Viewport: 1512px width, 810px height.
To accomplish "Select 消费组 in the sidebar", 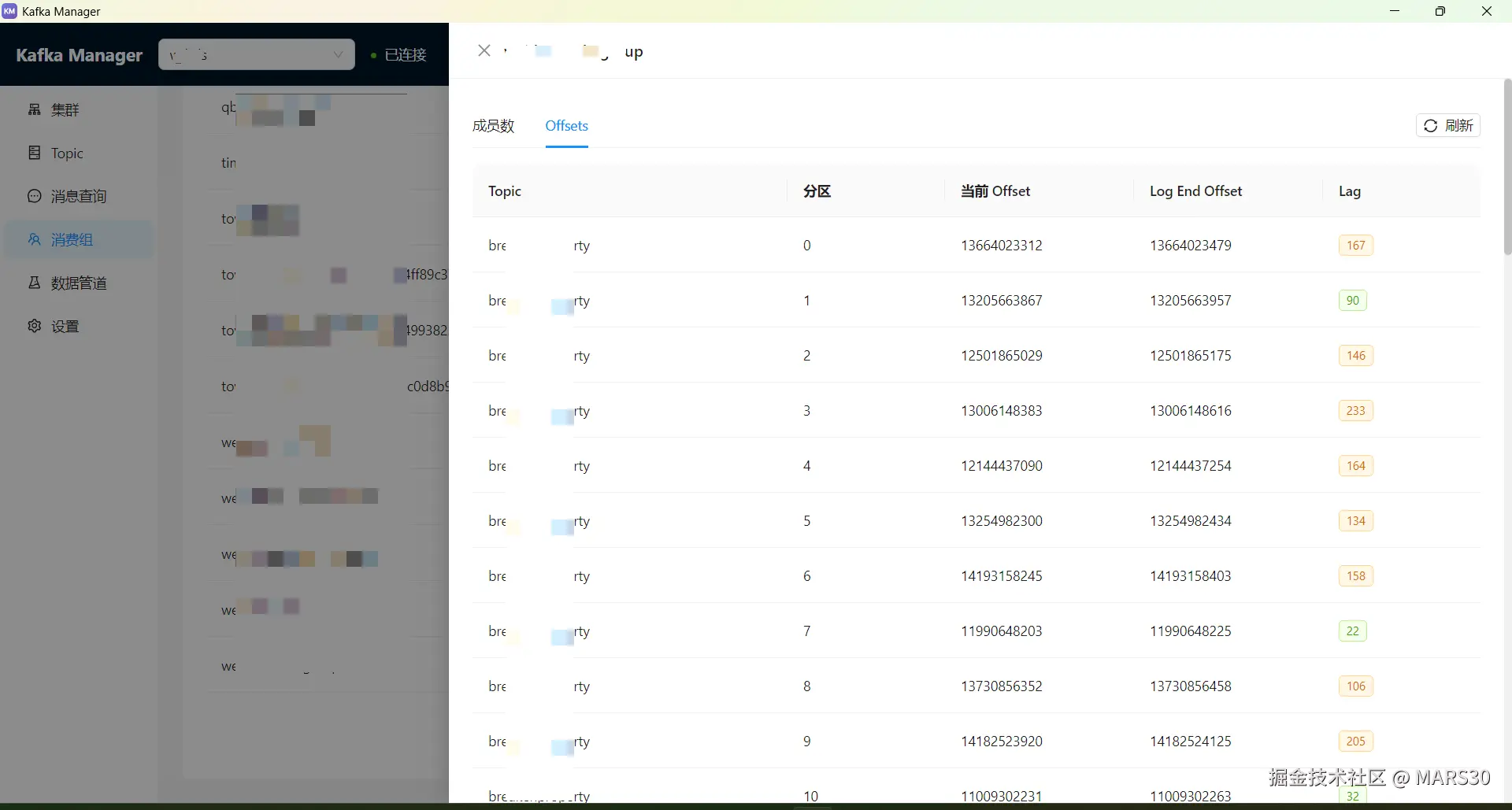I will [x=79, y=239].
